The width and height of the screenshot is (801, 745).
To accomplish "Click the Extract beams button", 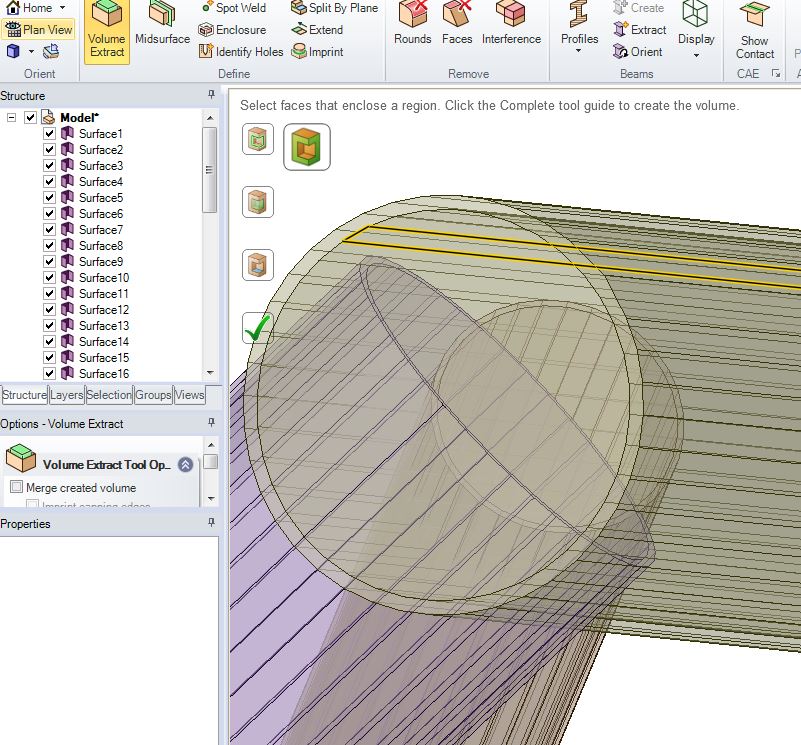I will 640,30.
